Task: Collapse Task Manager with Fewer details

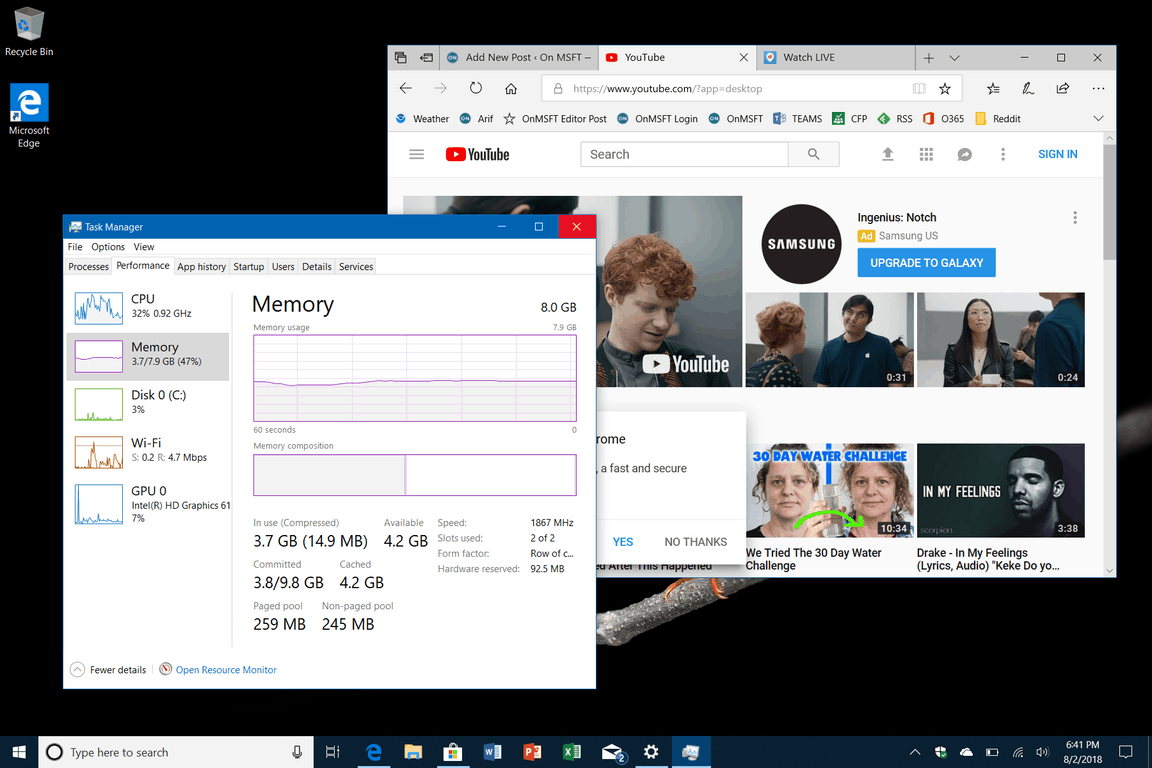Action: (x=108, y=670)
